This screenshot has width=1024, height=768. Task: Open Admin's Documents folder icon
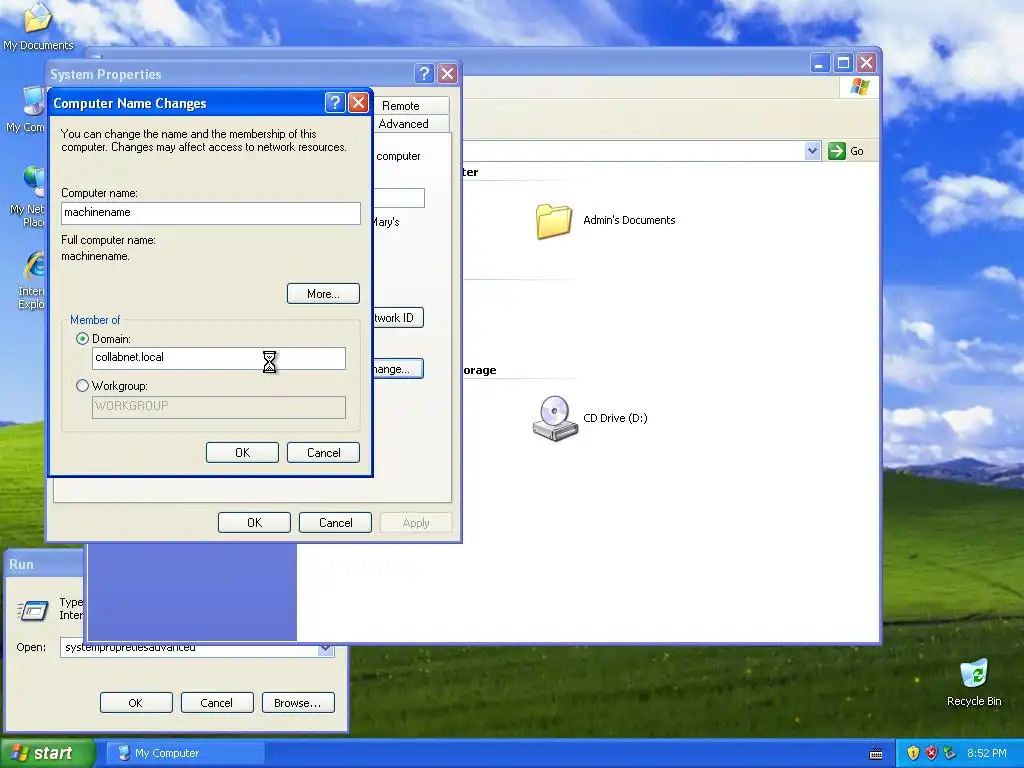(554, 221)
